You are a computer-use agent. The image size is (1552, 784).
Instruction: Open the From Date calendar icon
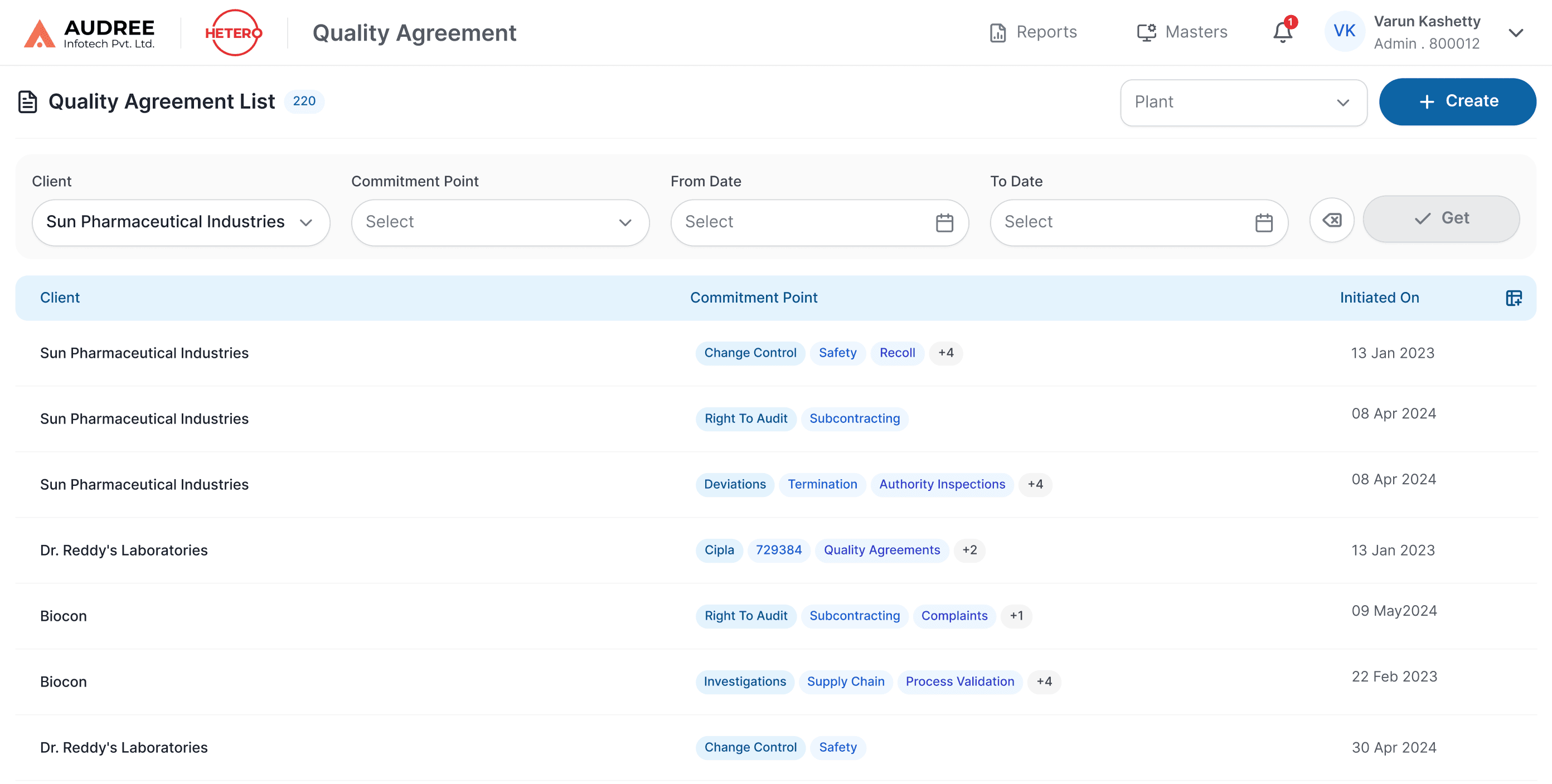pyautogui.click(x=944, y=222)
